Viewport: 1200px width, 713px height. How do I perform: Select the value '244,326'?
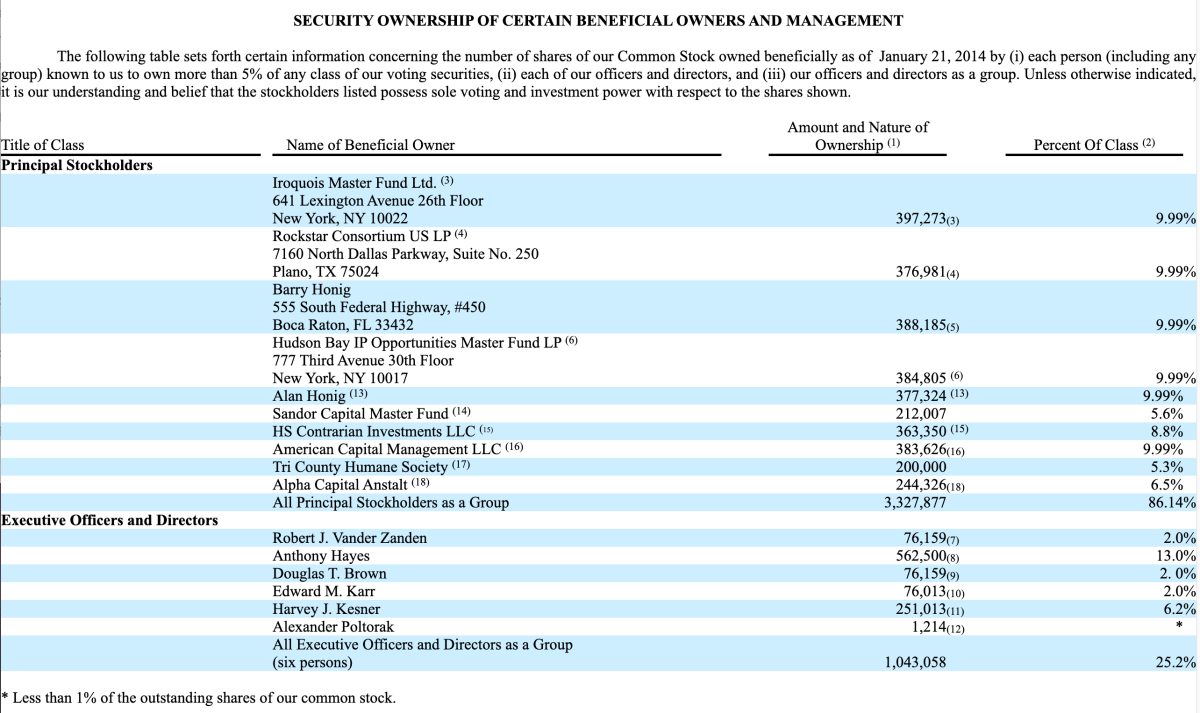click(x=921, y=485)
